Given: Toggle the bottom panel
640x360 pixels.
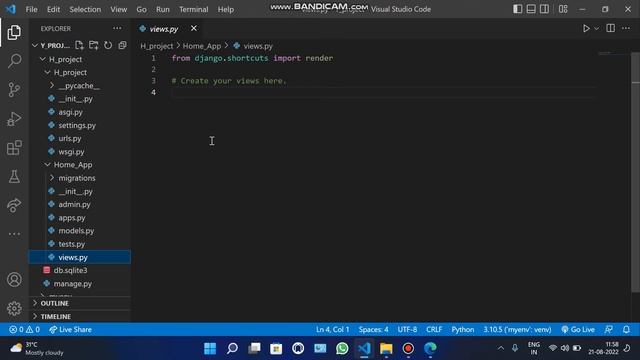Looking at the screenshot, I should [x=531, y=9].
